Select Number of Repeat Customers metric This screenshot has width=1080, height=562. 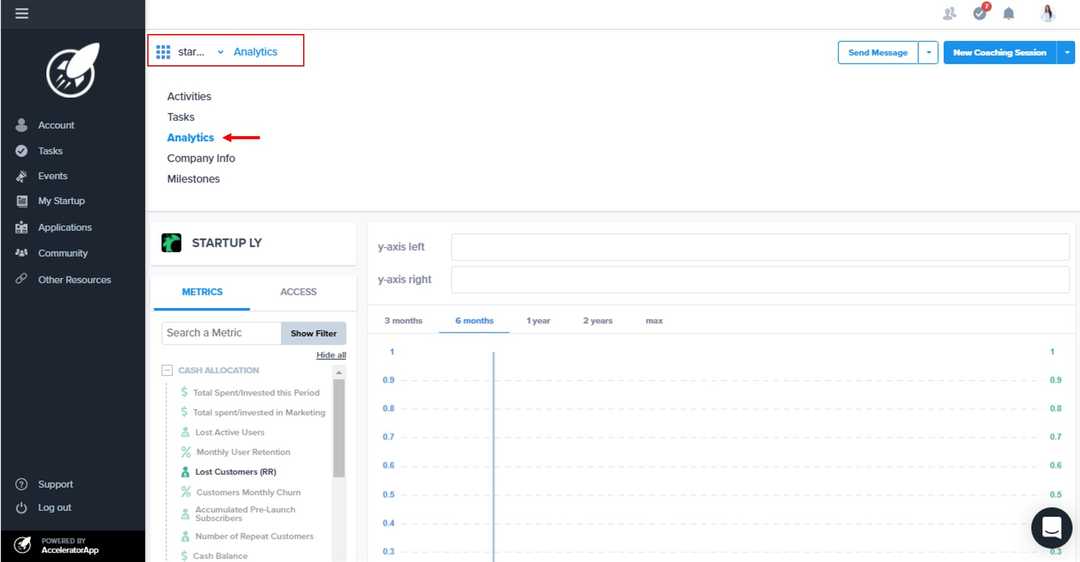coord(254,537)
